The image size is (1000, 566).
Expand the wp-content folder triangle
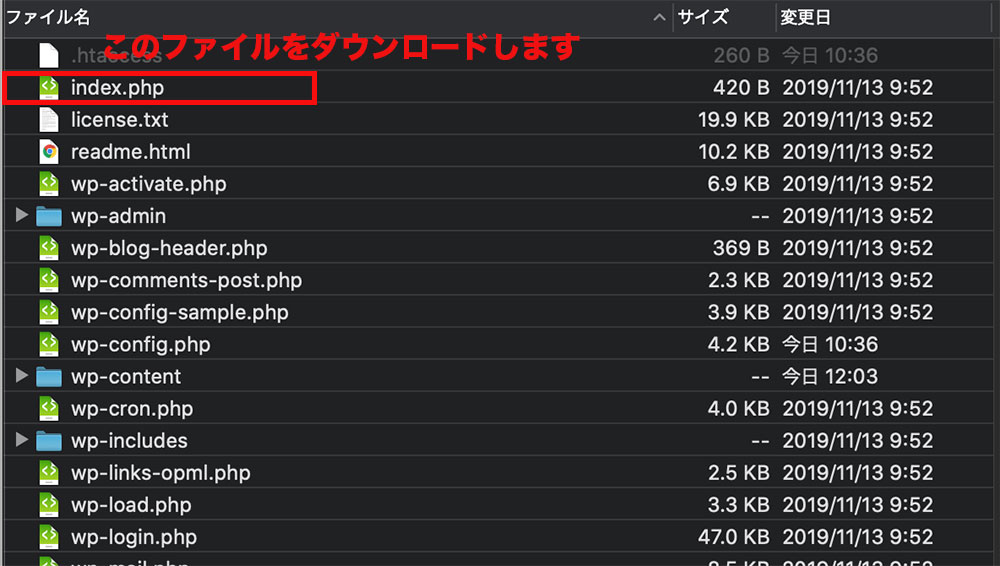pos(22,375)
